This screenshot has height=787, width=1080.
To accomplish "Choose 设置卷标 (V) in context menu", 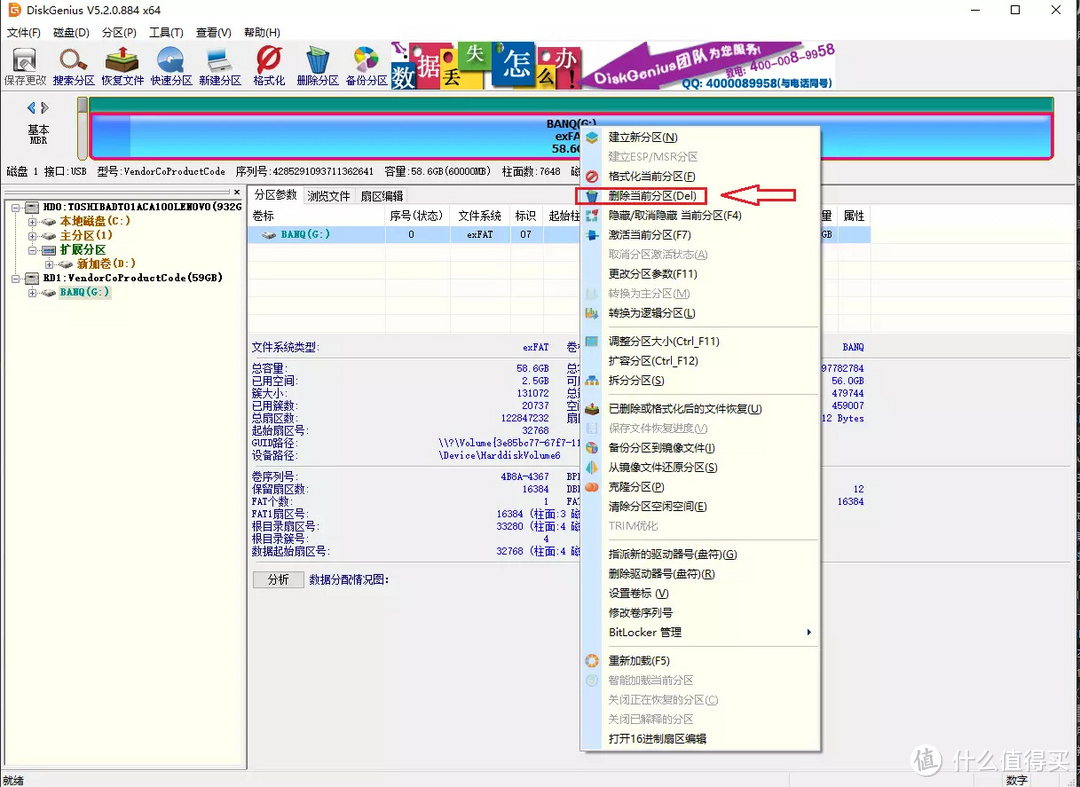I will point(700,593).
